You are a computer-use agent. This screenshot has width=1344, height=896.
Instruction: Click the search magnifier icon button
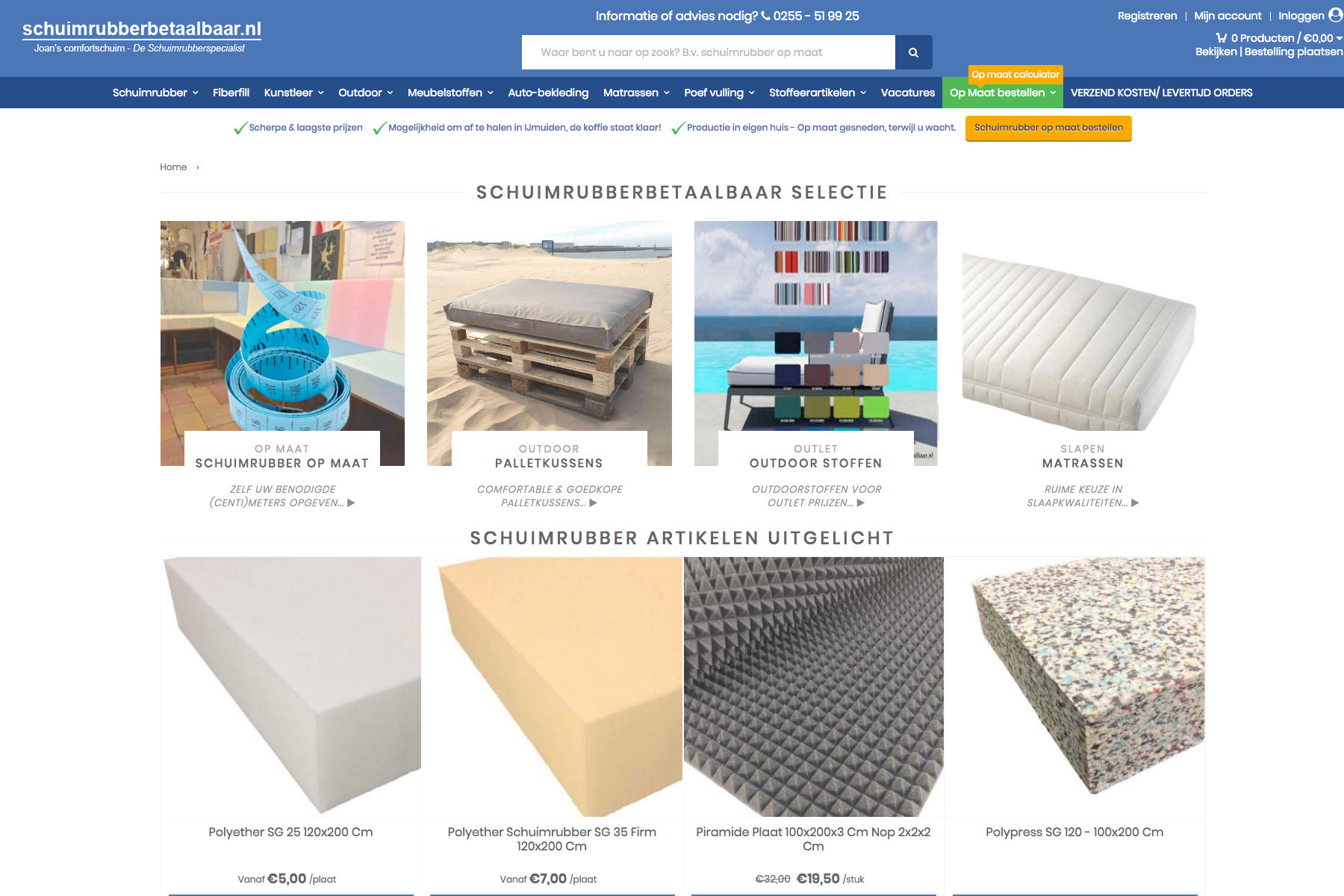coord(913,52)
